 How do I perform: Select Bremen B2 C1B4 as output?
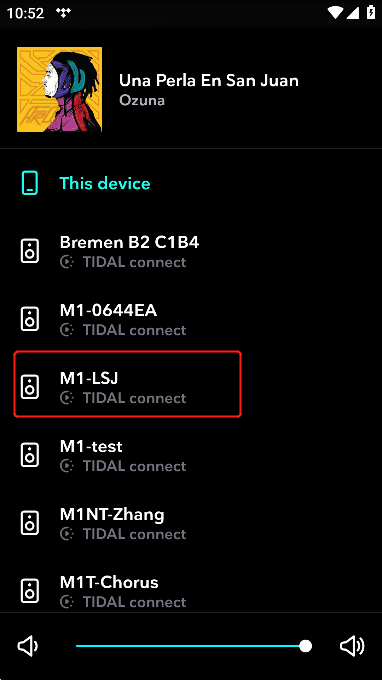(191, 251)
